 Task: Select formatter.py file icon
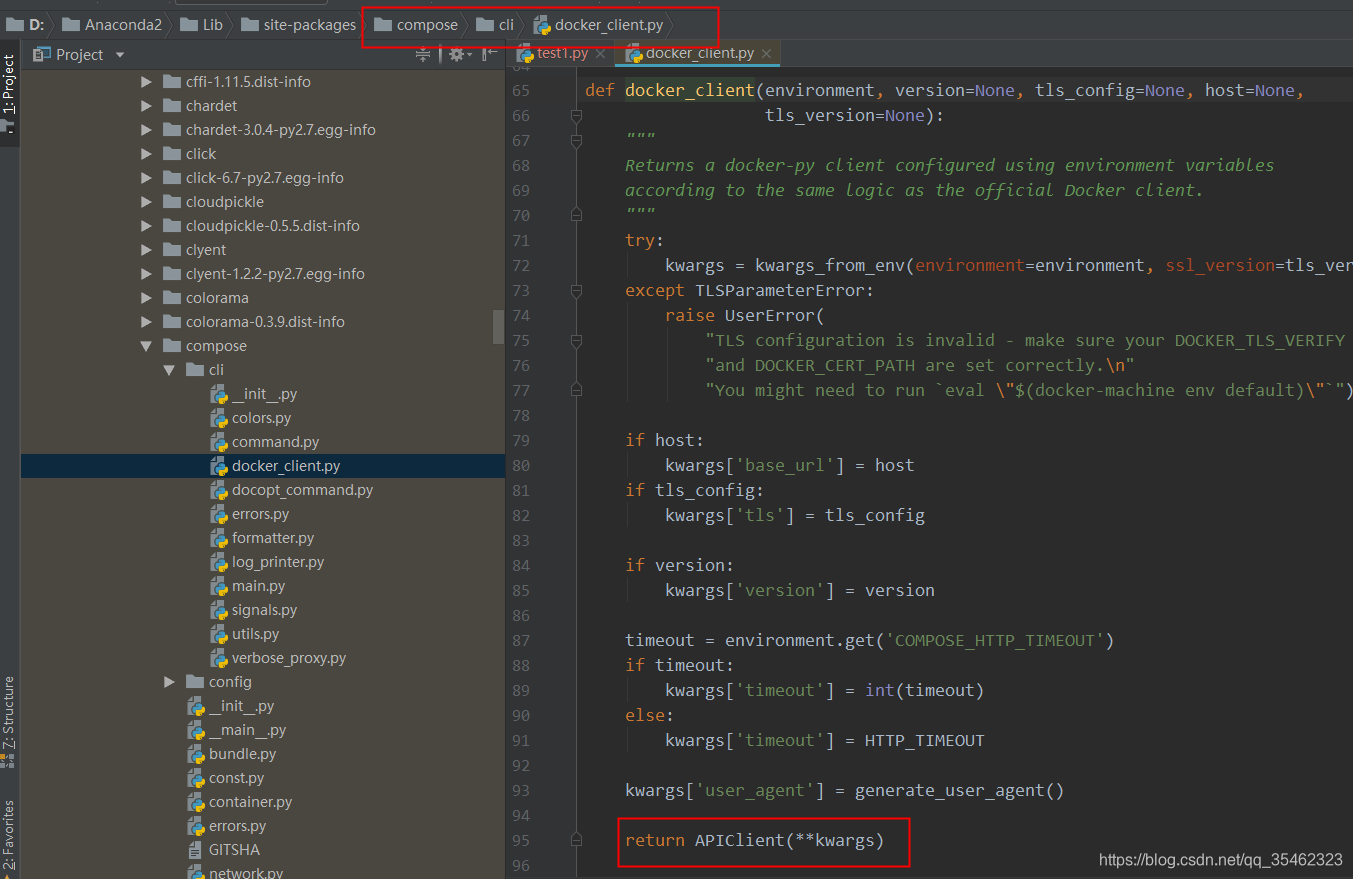[219, 538]
